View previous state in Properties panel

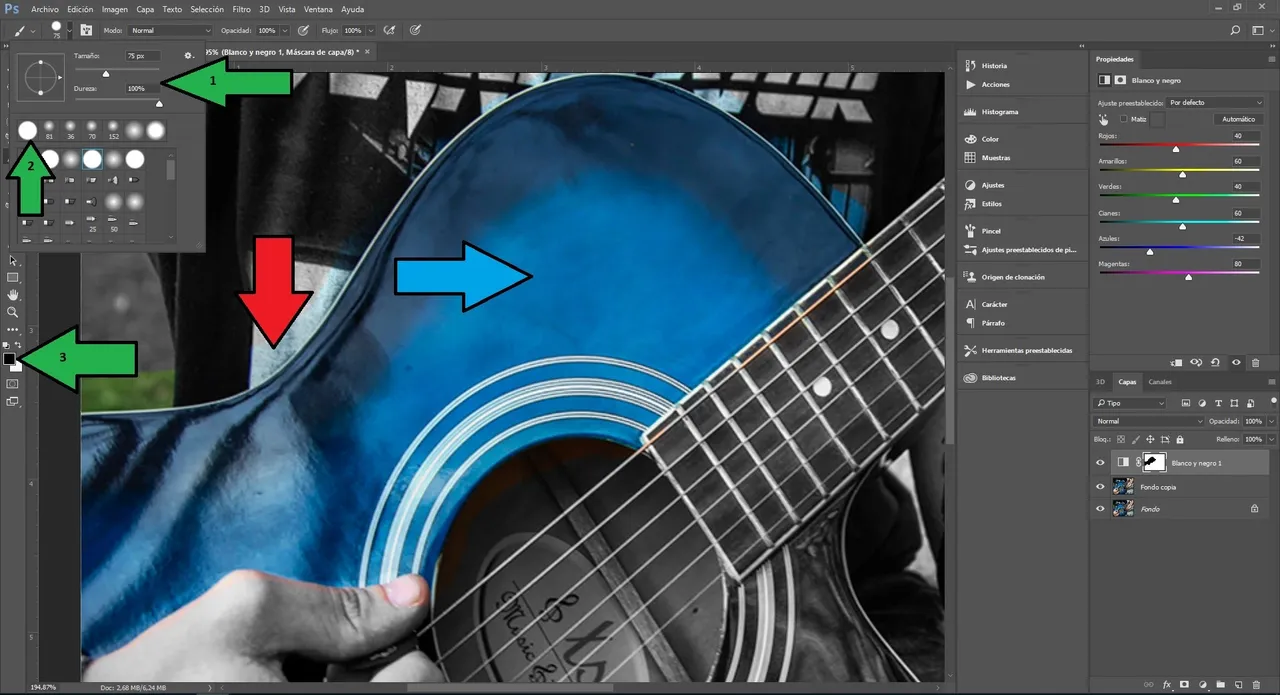tap(1195, 362)
